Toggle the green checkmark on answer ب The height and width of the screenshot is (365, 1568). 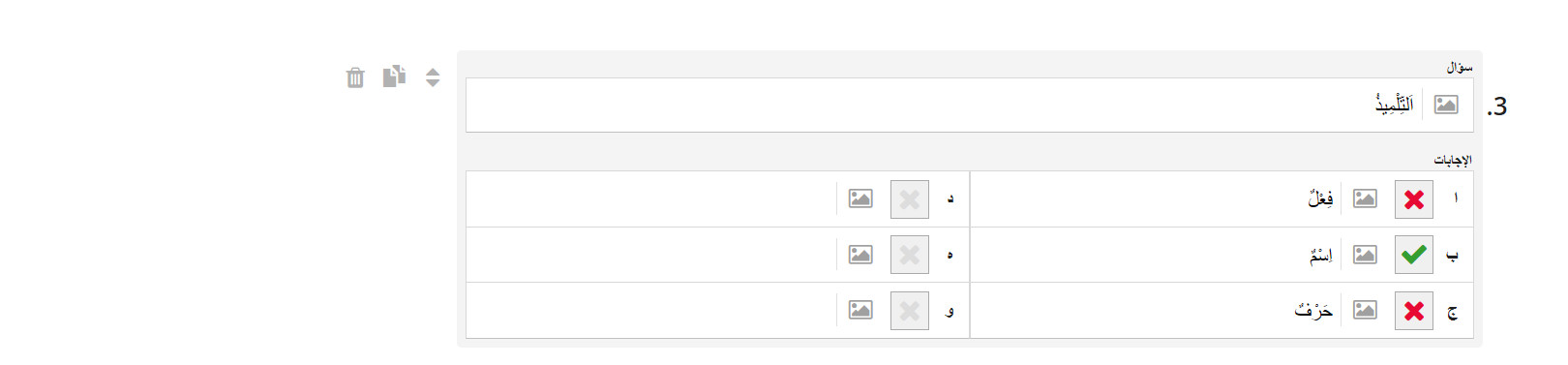pos(1414,255)
